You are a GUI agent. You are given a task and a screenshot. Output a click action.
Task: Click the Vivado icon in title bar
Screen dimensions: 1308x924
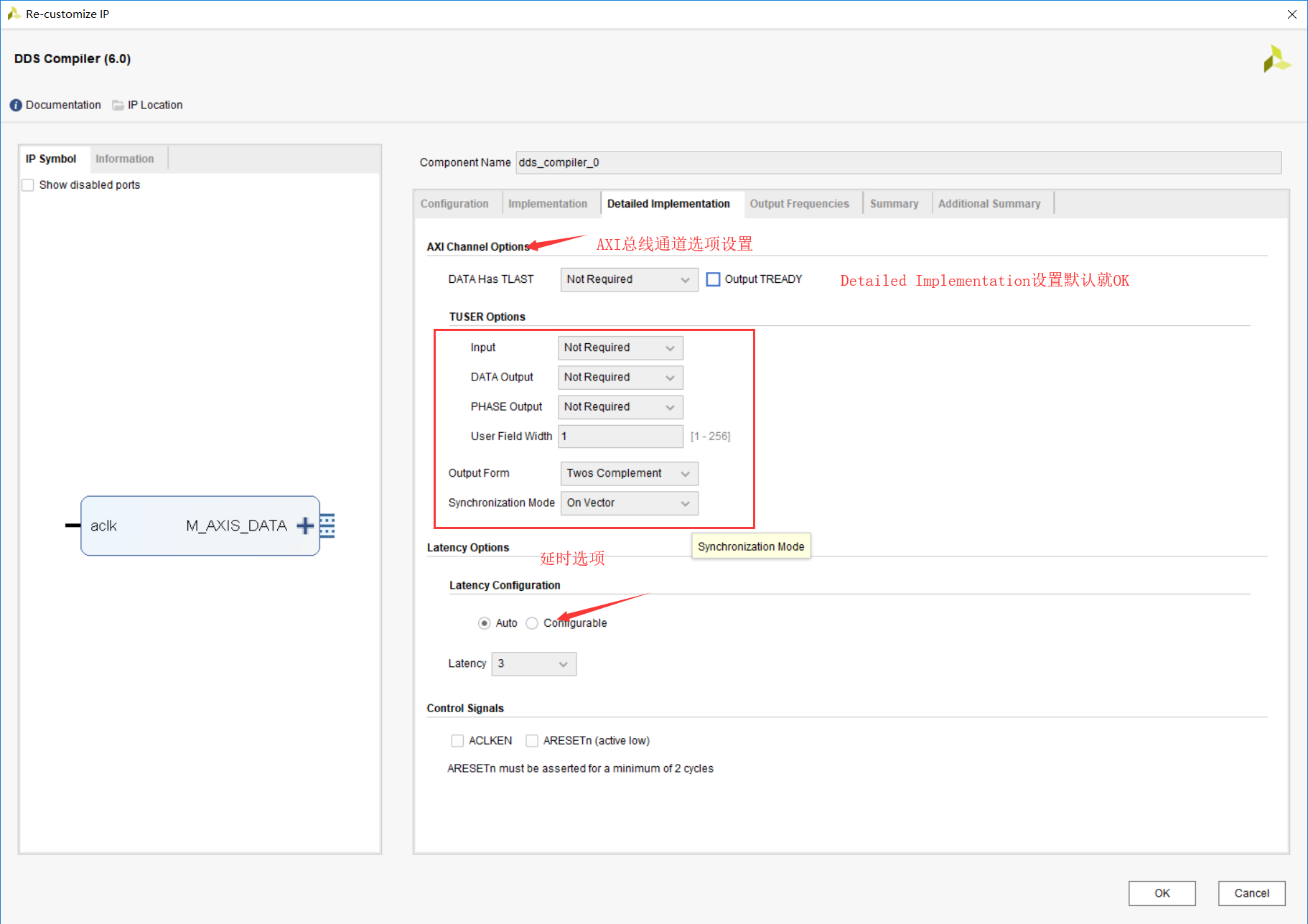[13, 14]
